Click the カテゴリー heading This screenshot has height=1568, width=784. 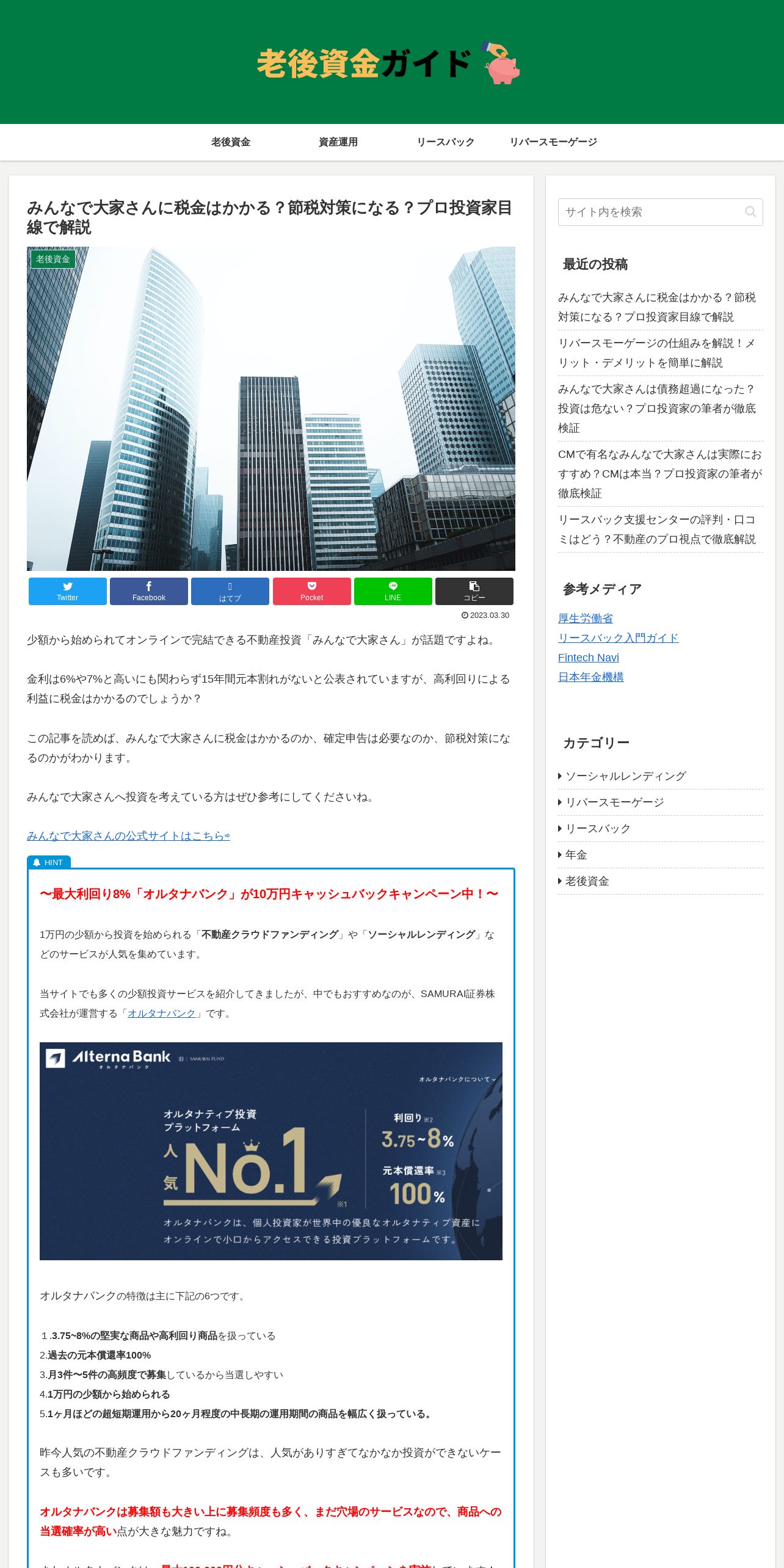(x=596, y=743)
